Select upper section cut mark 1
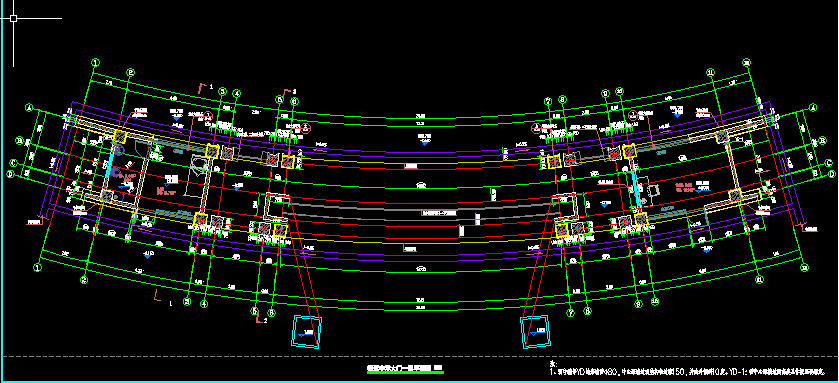 [x=205, y=88]
